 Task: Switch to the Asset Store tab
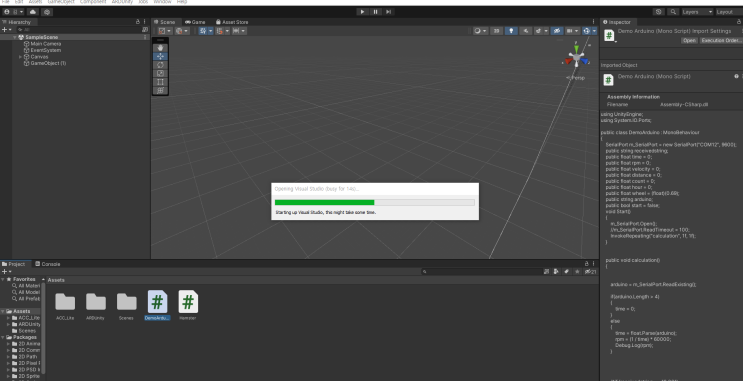tap(232, 22)
